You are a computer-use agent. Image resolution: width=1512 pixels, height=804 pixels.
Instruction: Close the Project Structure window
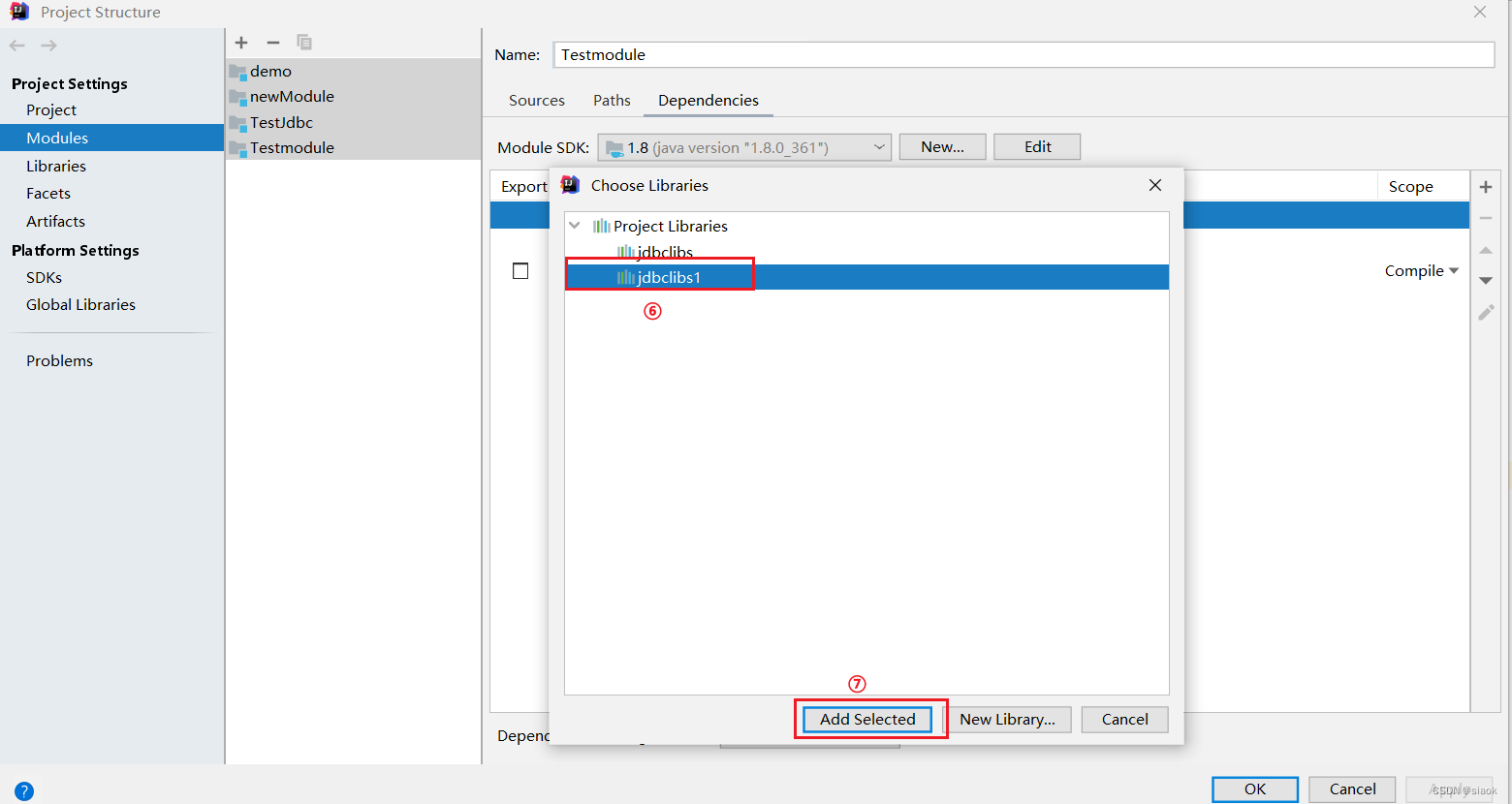1480,12
